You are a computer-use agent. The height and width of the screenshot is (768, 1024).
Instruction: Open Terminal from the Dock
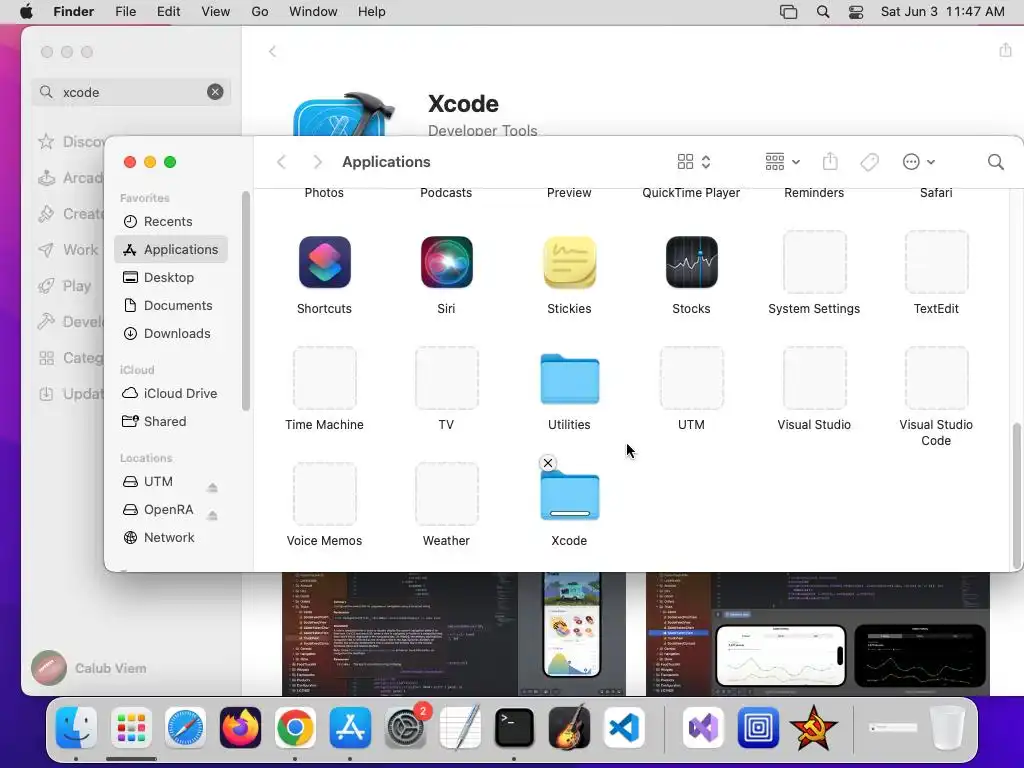point(514,728)
